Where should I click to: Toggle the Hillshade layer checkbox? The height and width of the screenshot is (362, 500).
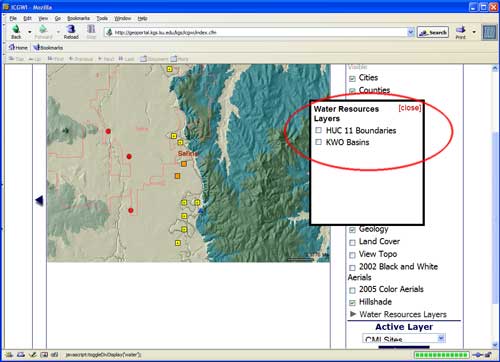(x=352, y=303)
